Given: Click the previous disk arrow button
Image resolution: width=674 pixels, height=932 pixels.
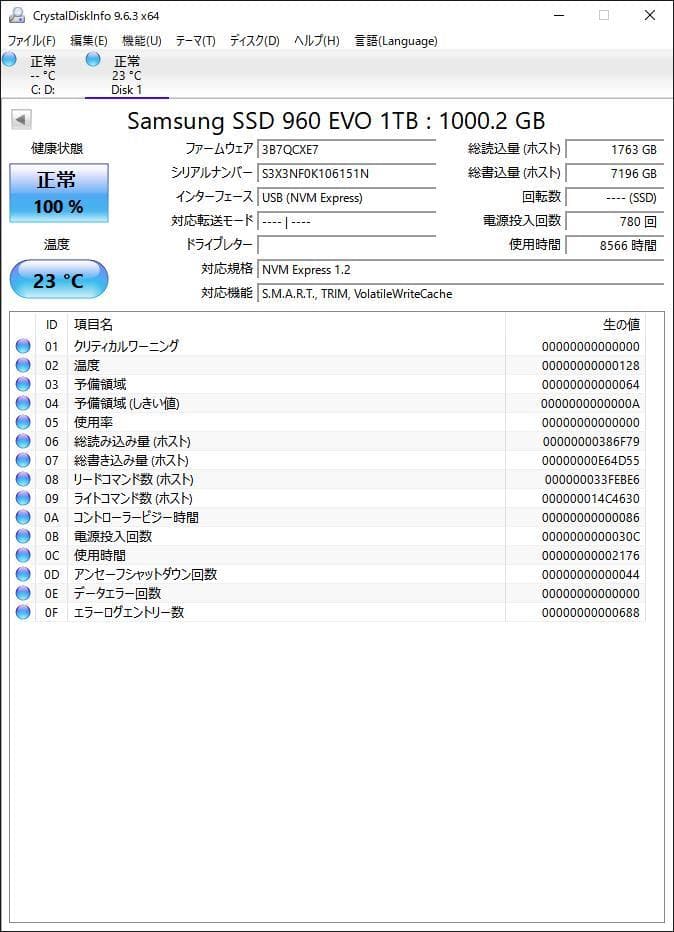Looking at the screenshot, I should (x=21, y=119).
